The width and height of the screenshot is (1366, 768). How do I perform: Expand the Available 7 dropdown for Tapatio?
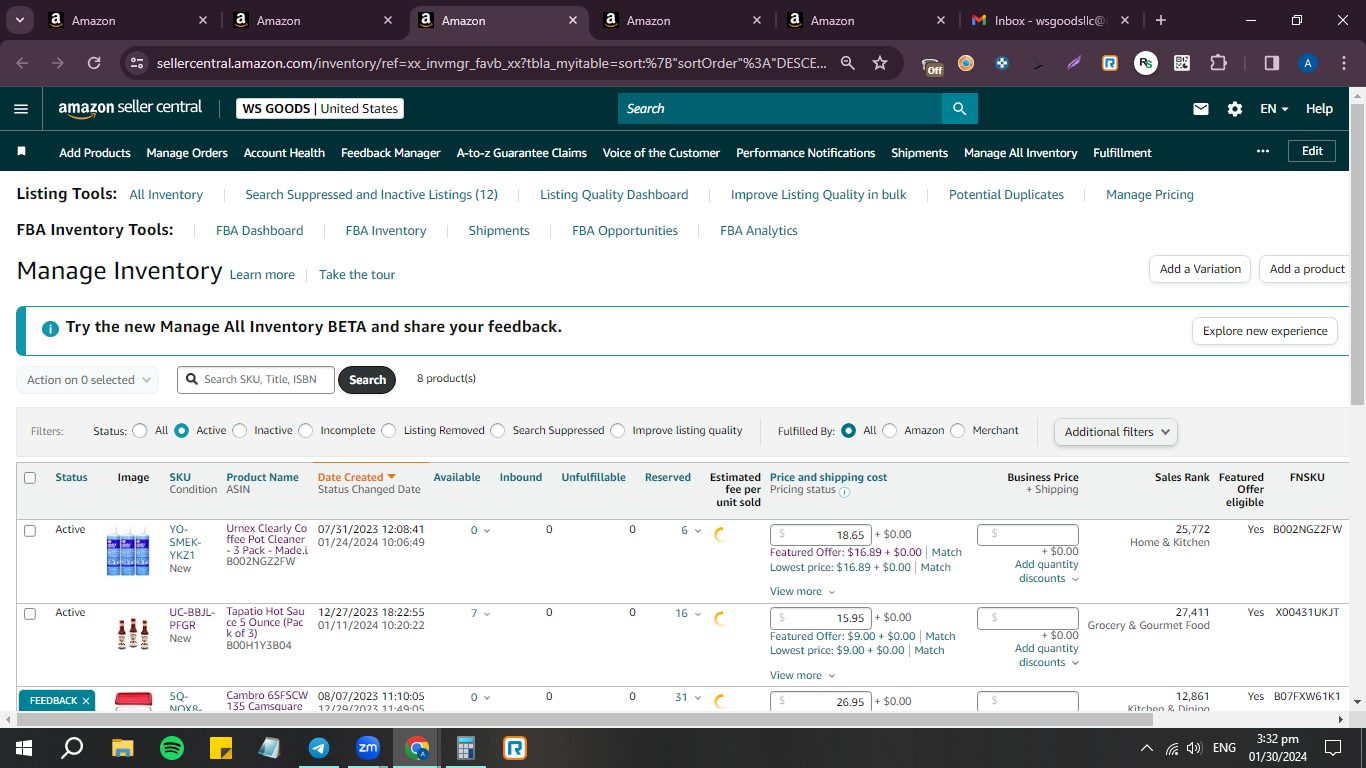point(480,614)
